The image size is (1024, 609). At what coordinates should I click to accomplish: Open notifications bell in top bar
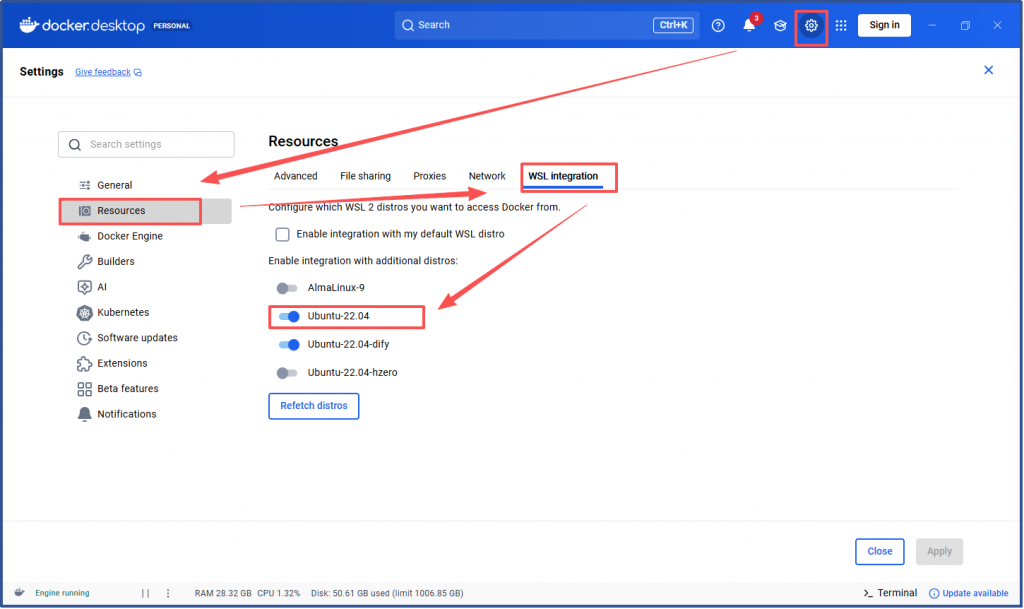tap(749, 25)
